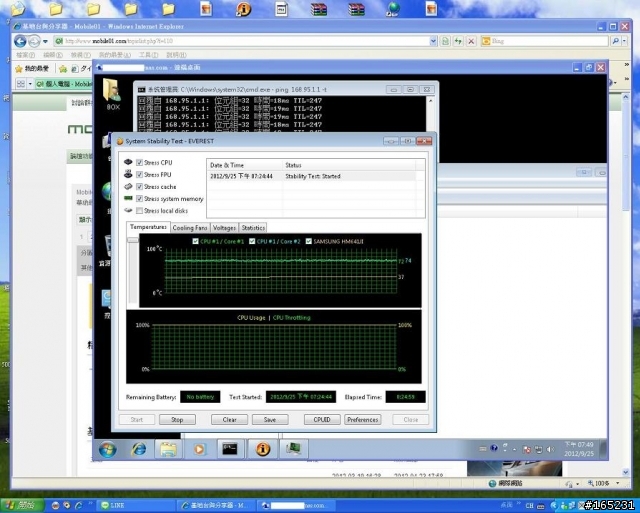Open the first IE menu bar item
This screenshot has height=513, width=640.
(x=25, y=55)
